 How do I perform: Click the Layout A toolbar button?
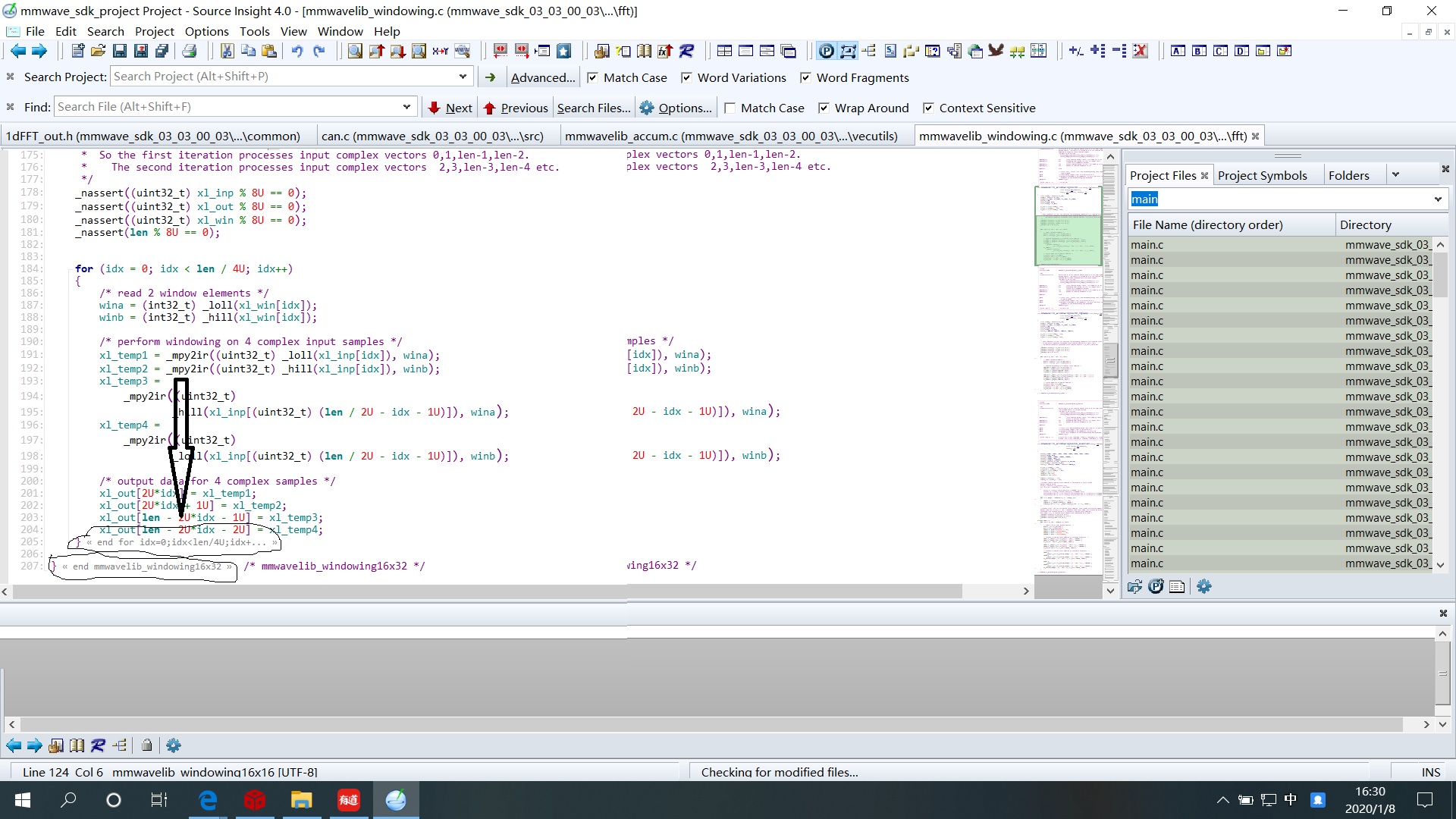point(1178,51)
